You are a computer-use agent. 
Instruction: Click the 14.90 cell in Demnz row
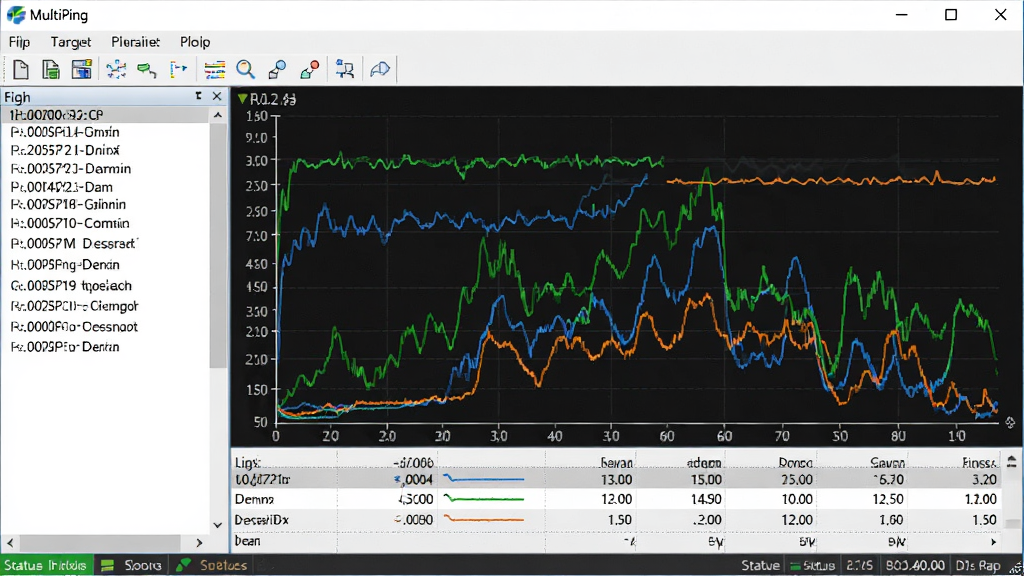(x=705, y=499)
